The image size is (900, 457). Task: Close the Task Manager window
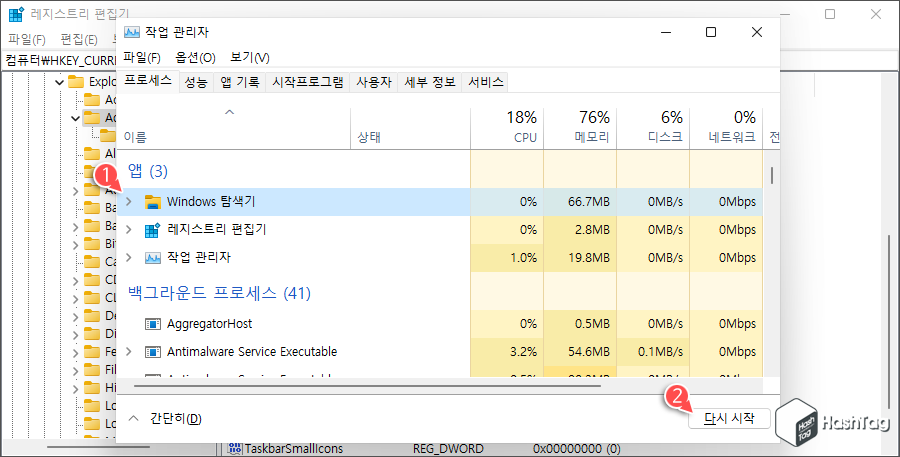click(757, 32)
